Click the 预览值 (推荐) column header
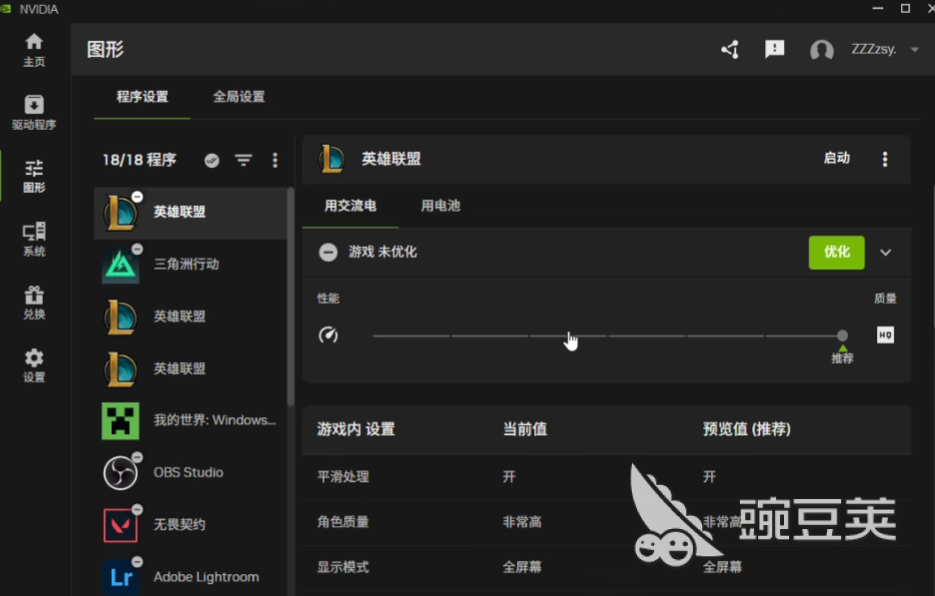The height and width of the screenshot is (596, 935). click(x=747, y=429)
